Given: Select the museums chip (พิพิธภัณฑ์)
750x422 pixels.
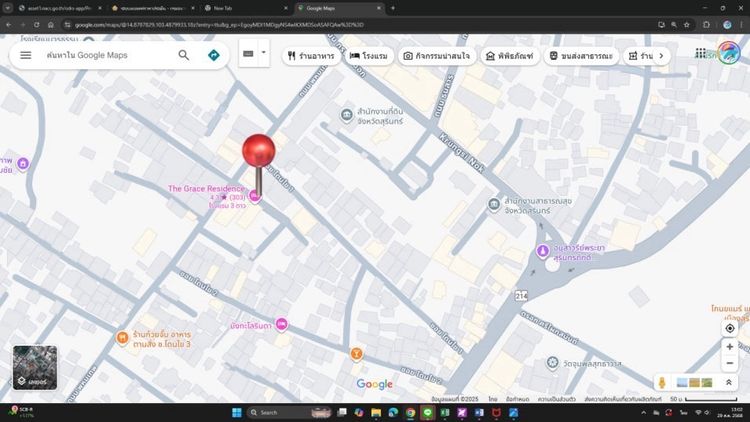Looking at the screenshot, I should 510,56.
